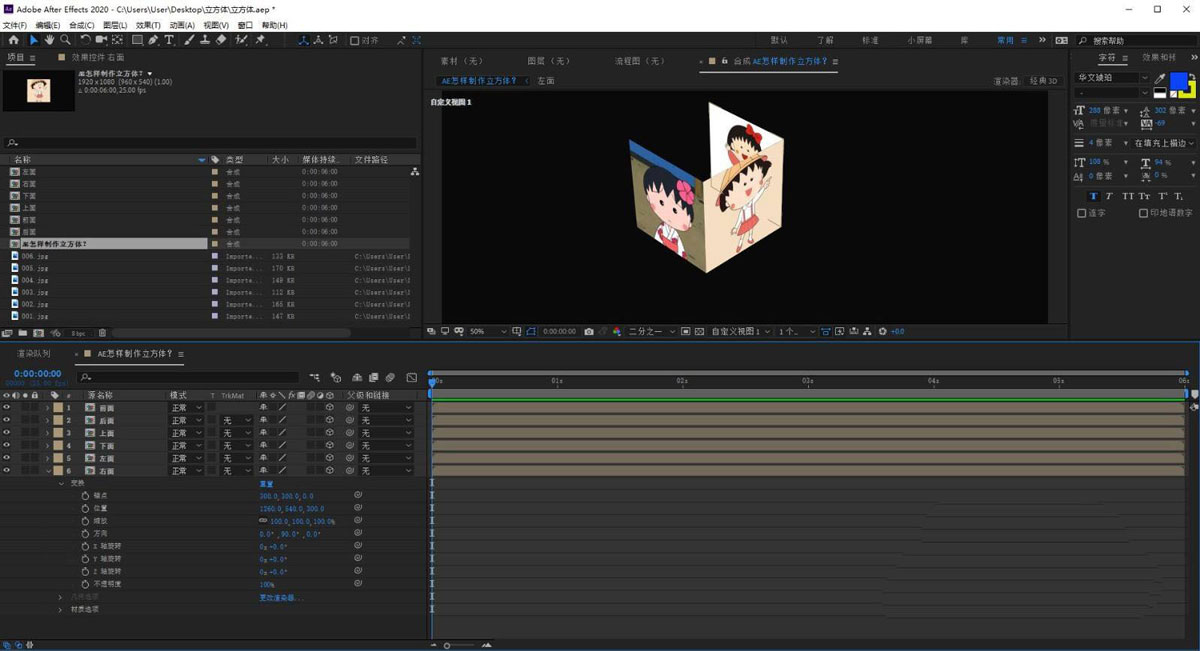Click the project panel composition thumbnail
This screenshot has width=1200, height=651.
39,90
